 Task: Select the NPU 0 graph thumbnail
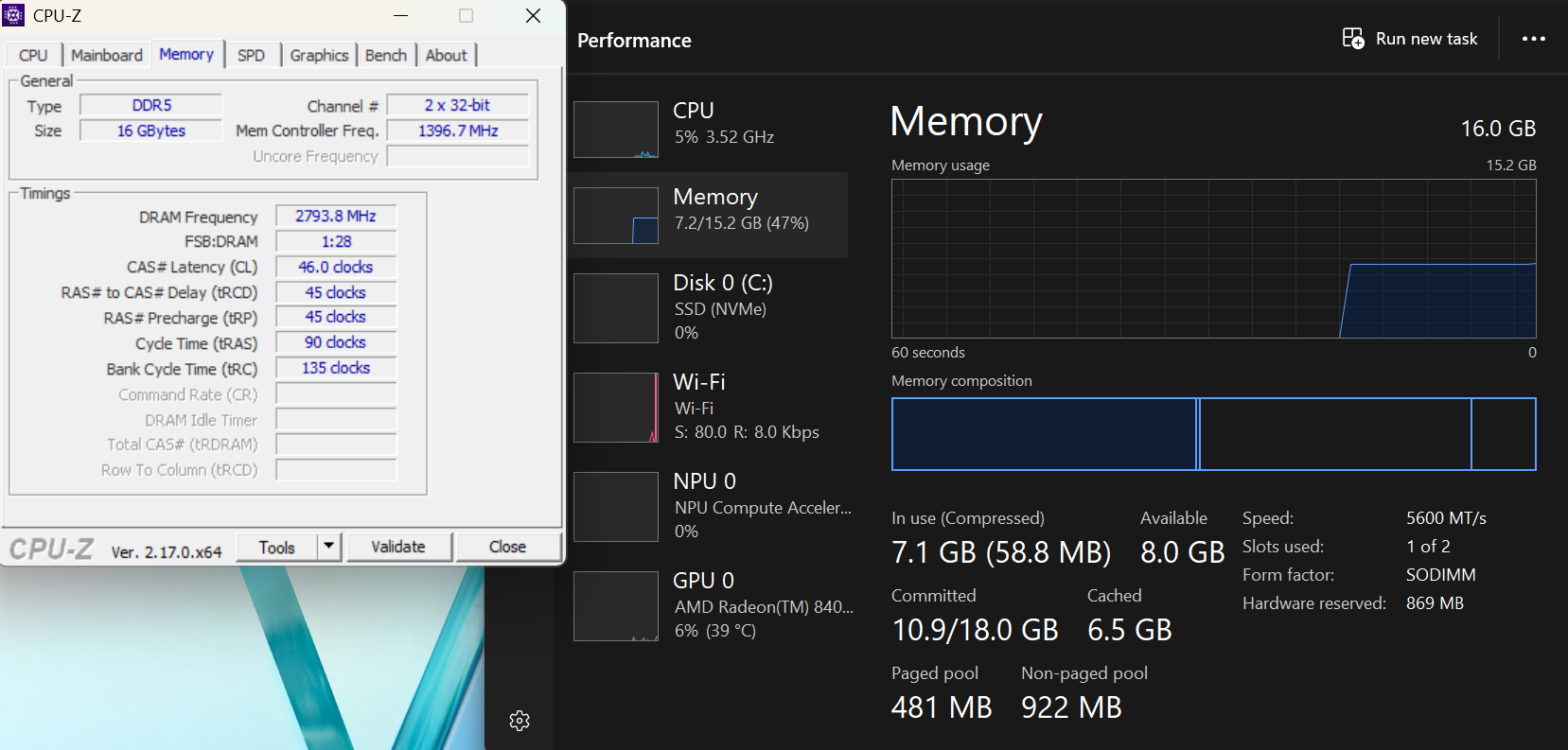(616, 507)
